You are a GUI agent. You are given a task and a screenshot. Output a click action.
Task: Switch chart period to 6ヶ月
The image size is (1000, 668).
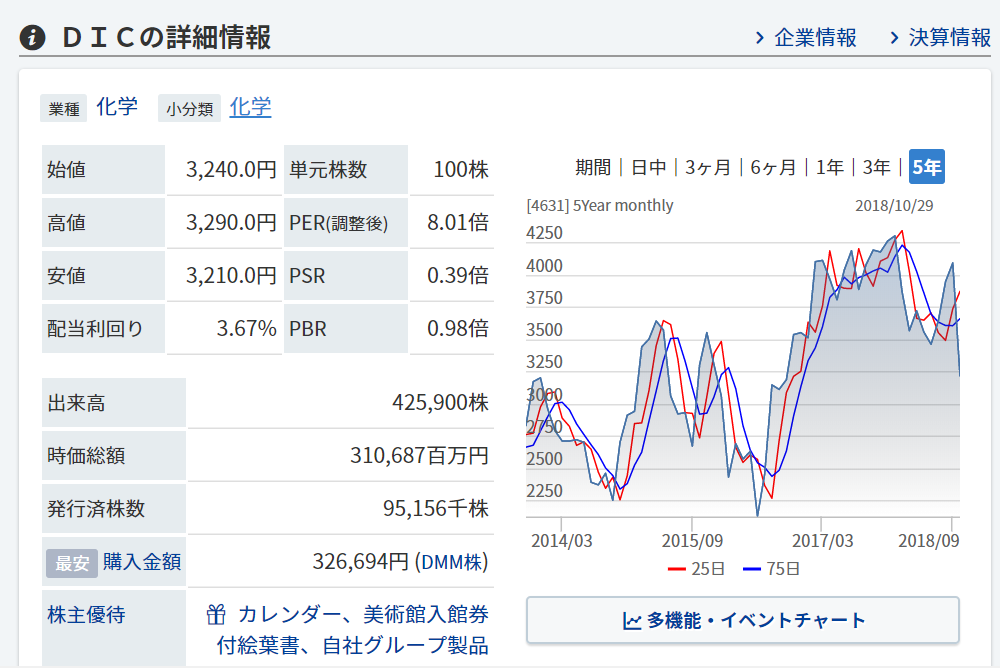coord(774,167)
